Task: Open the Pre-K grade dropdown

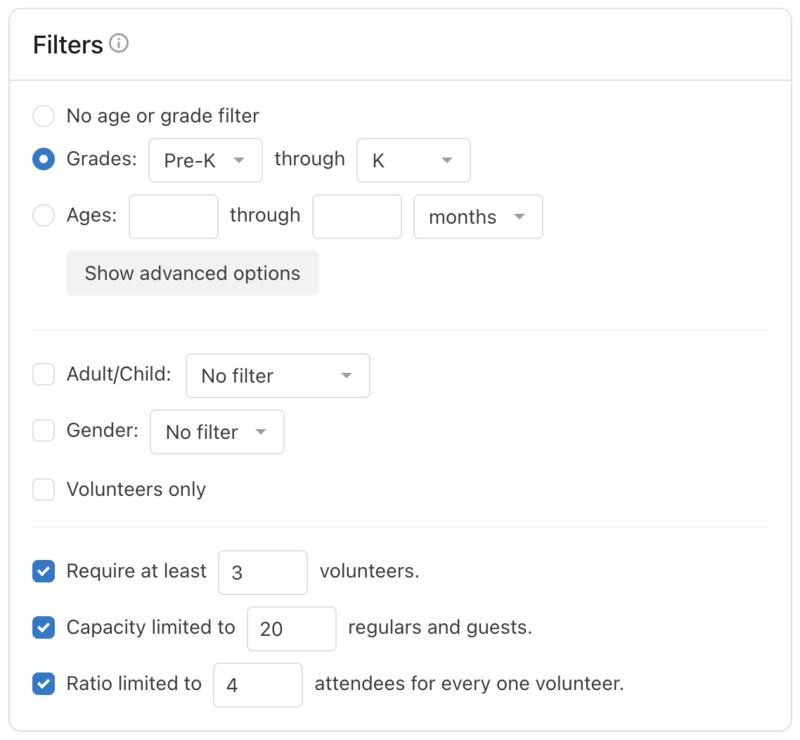Action: (x=205, y=160)
